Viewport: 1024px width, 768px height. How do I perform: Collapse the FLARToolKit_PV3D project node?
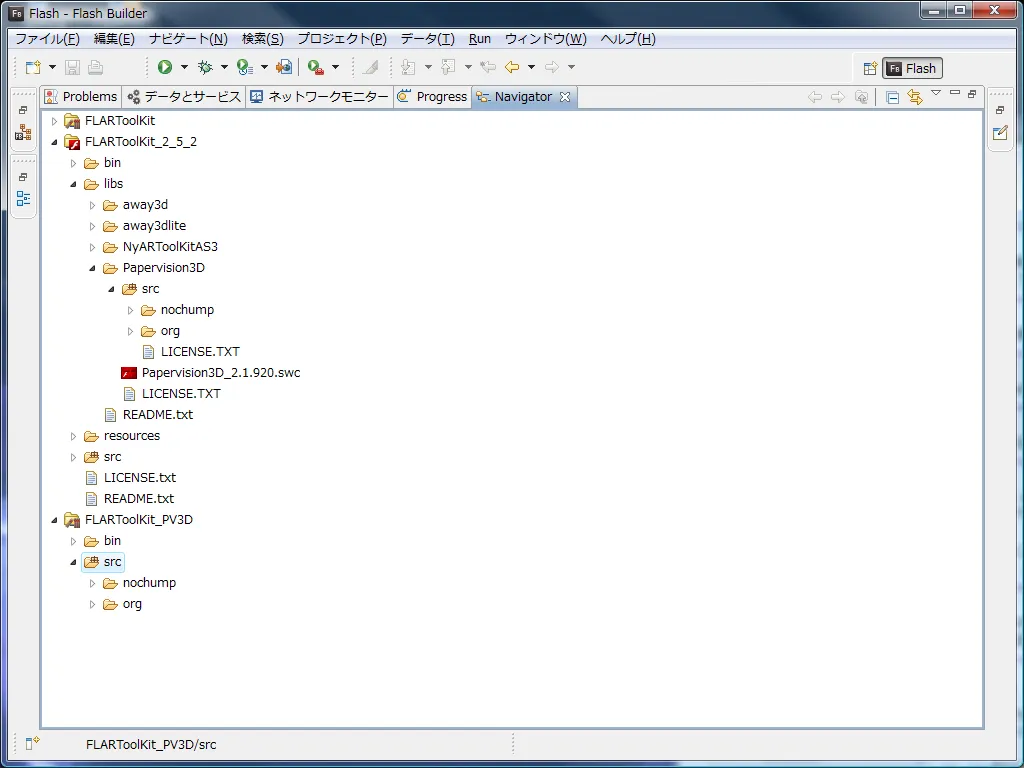(55, 520)
